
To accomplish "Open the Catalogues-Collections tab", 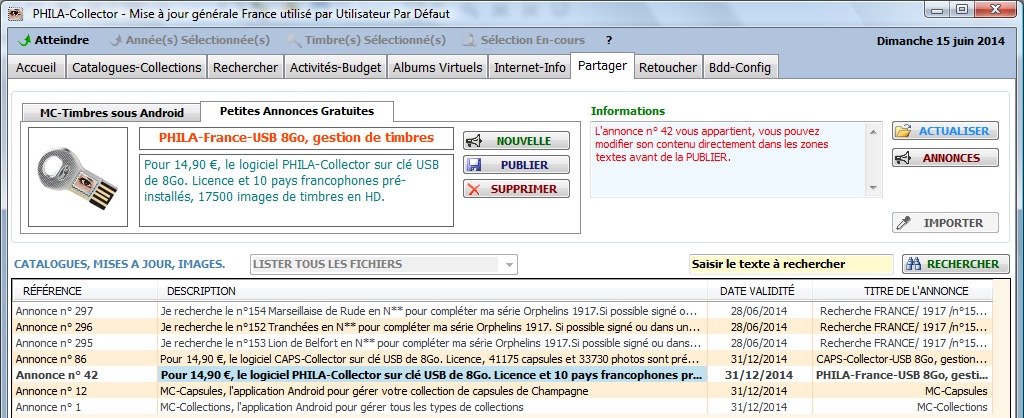I will point(136,67).
